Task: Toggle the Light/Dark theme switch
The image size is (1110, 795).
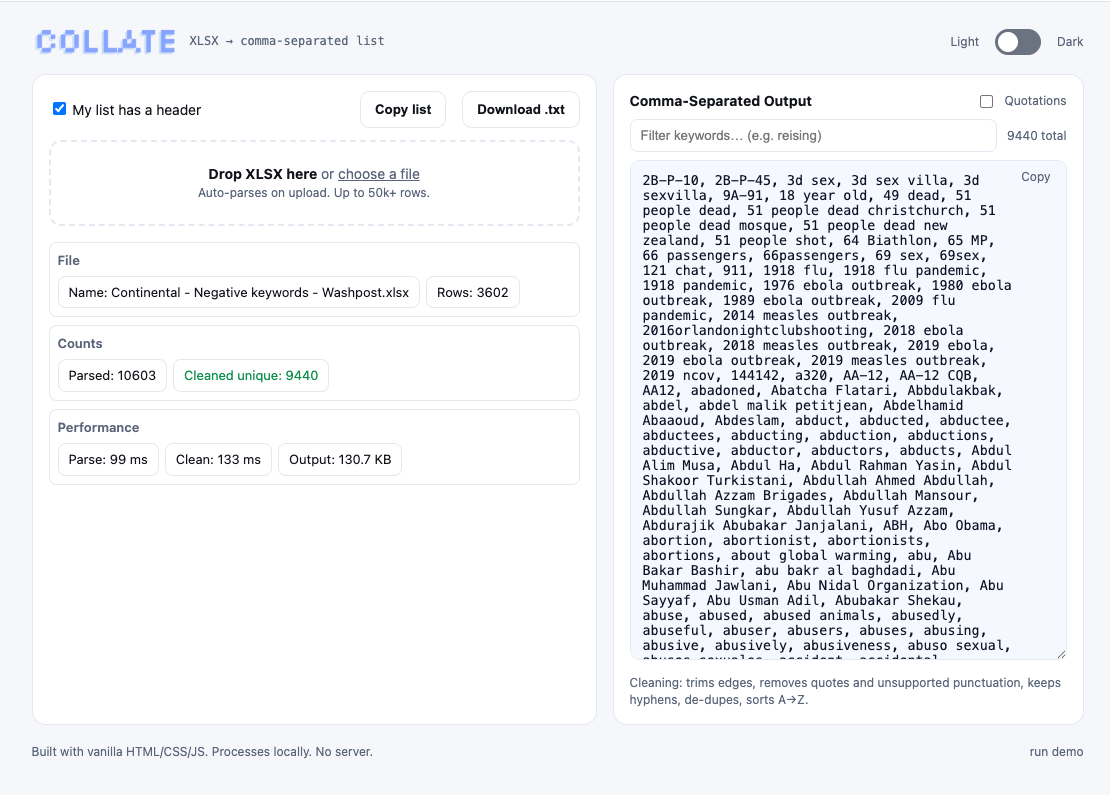Action: click(x=1017, y=42)
